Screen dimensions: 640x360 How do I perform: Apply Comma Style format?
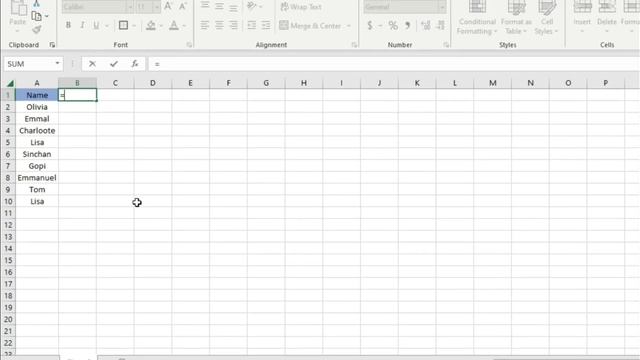(408, 26)
